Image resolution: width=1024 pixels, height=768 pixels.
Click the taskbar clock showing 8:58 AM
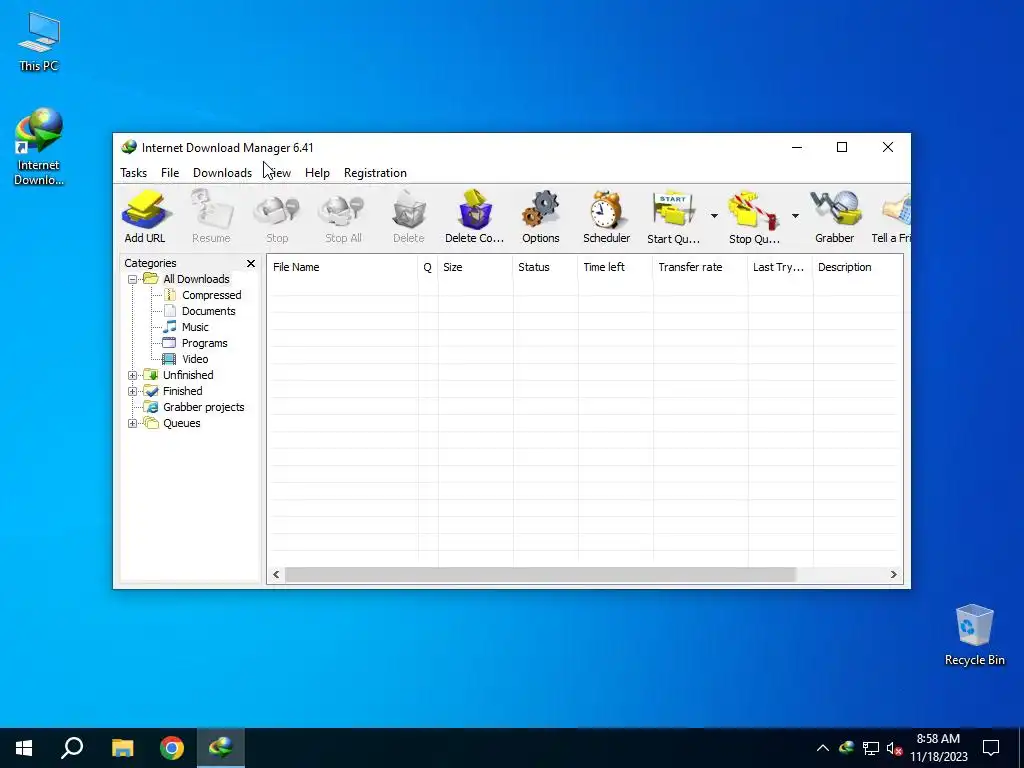(x=938, y=748)
